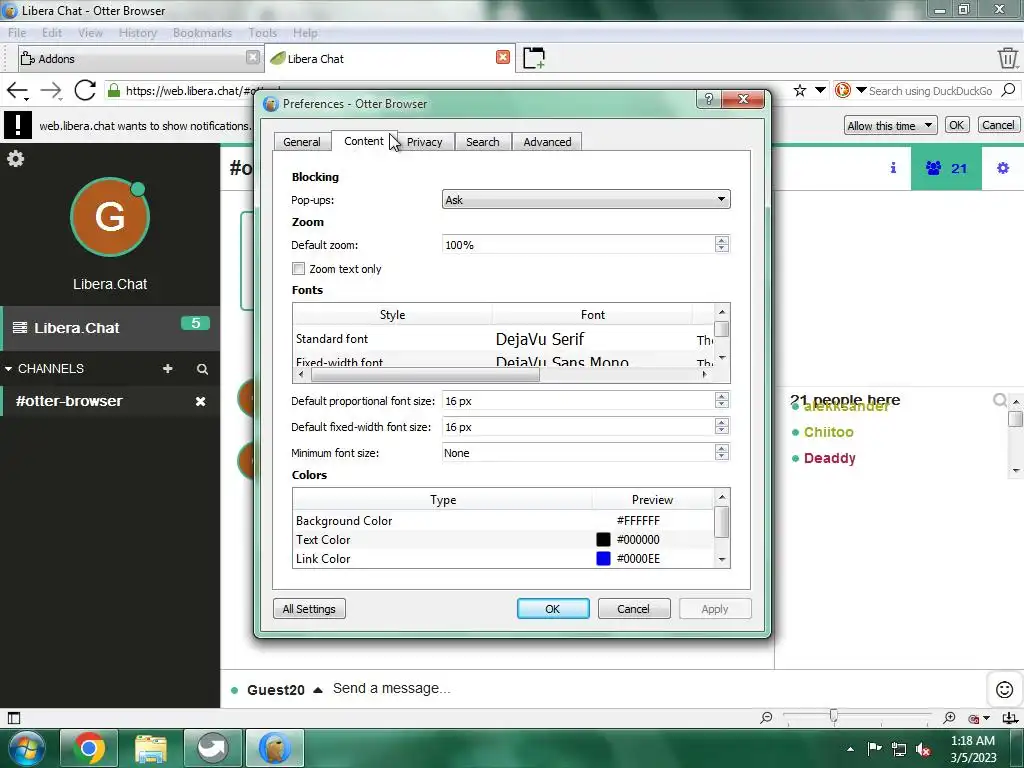Click the status bar zoom slider handle
The height and width of the screenshot is (768, 1024).
pyautogui.click(x=834, y=717)
